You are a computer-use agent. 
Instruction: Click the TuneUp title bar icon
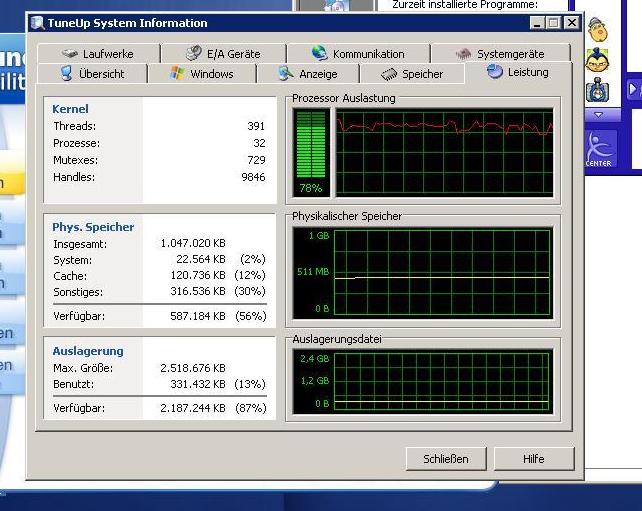[37, 23]
